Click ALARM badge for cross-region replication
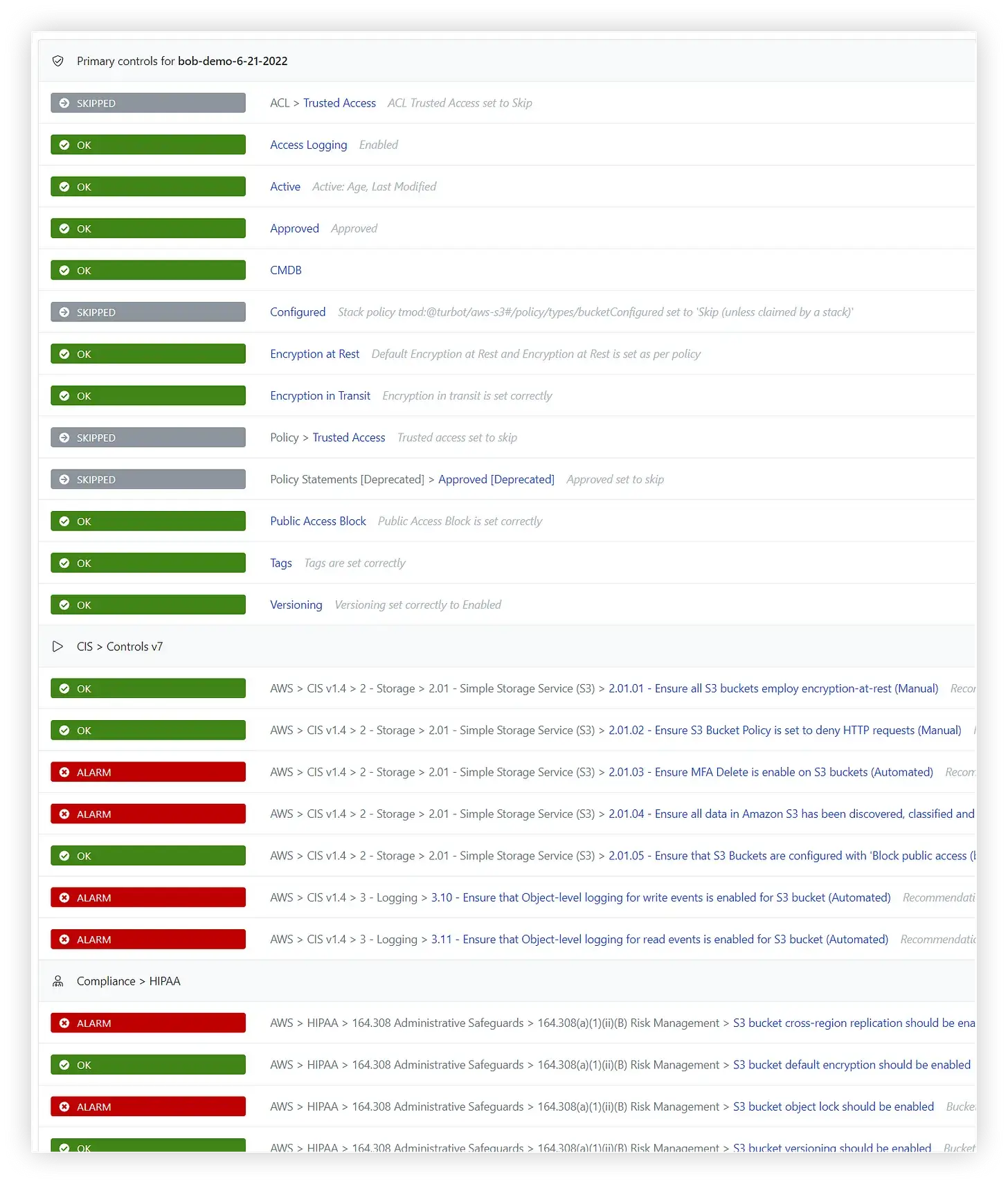This screenshot has height=1184, width=1008. tap(148, 1023)
